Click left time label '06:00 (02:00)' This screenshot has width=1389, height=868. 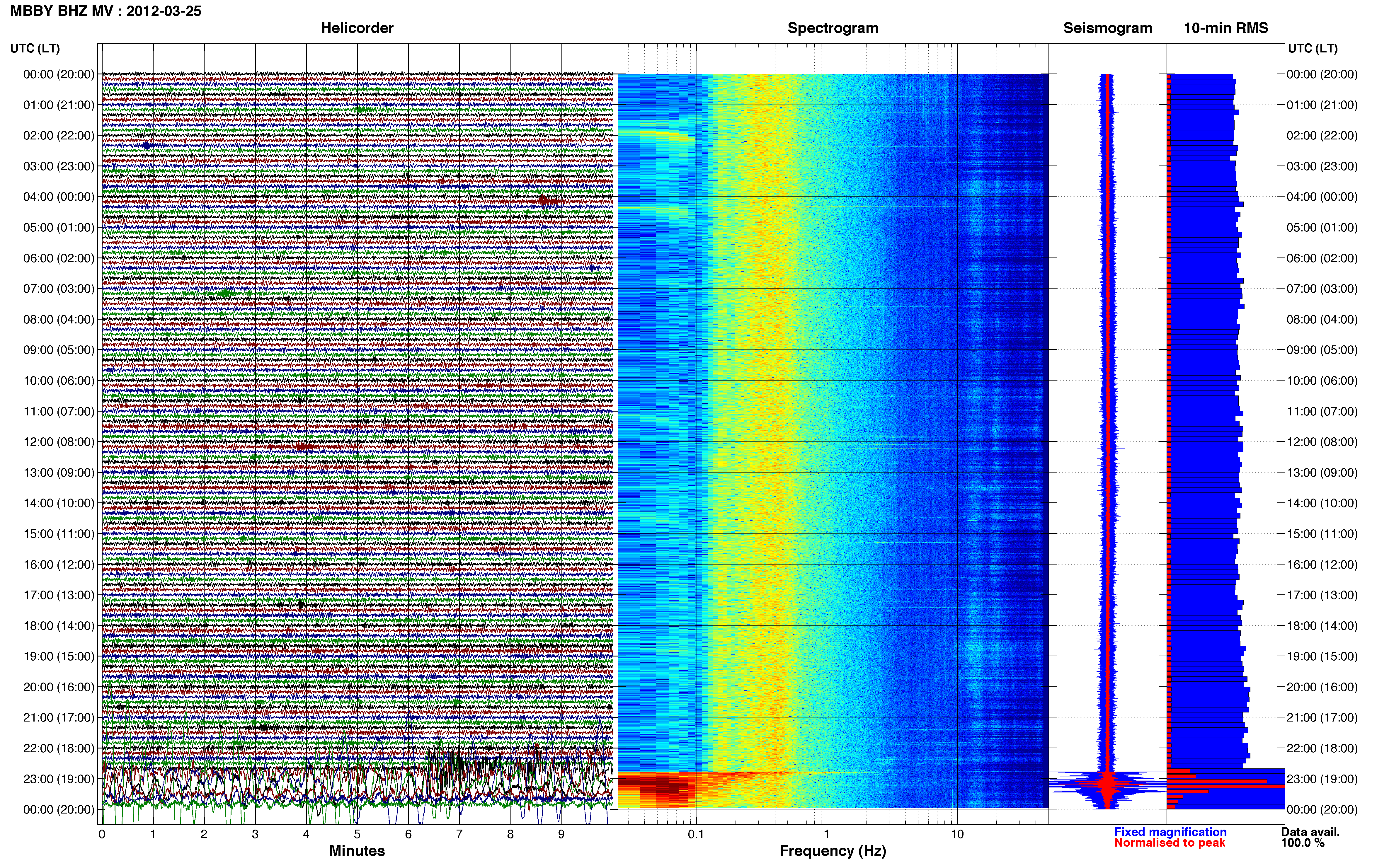[59, 258]
